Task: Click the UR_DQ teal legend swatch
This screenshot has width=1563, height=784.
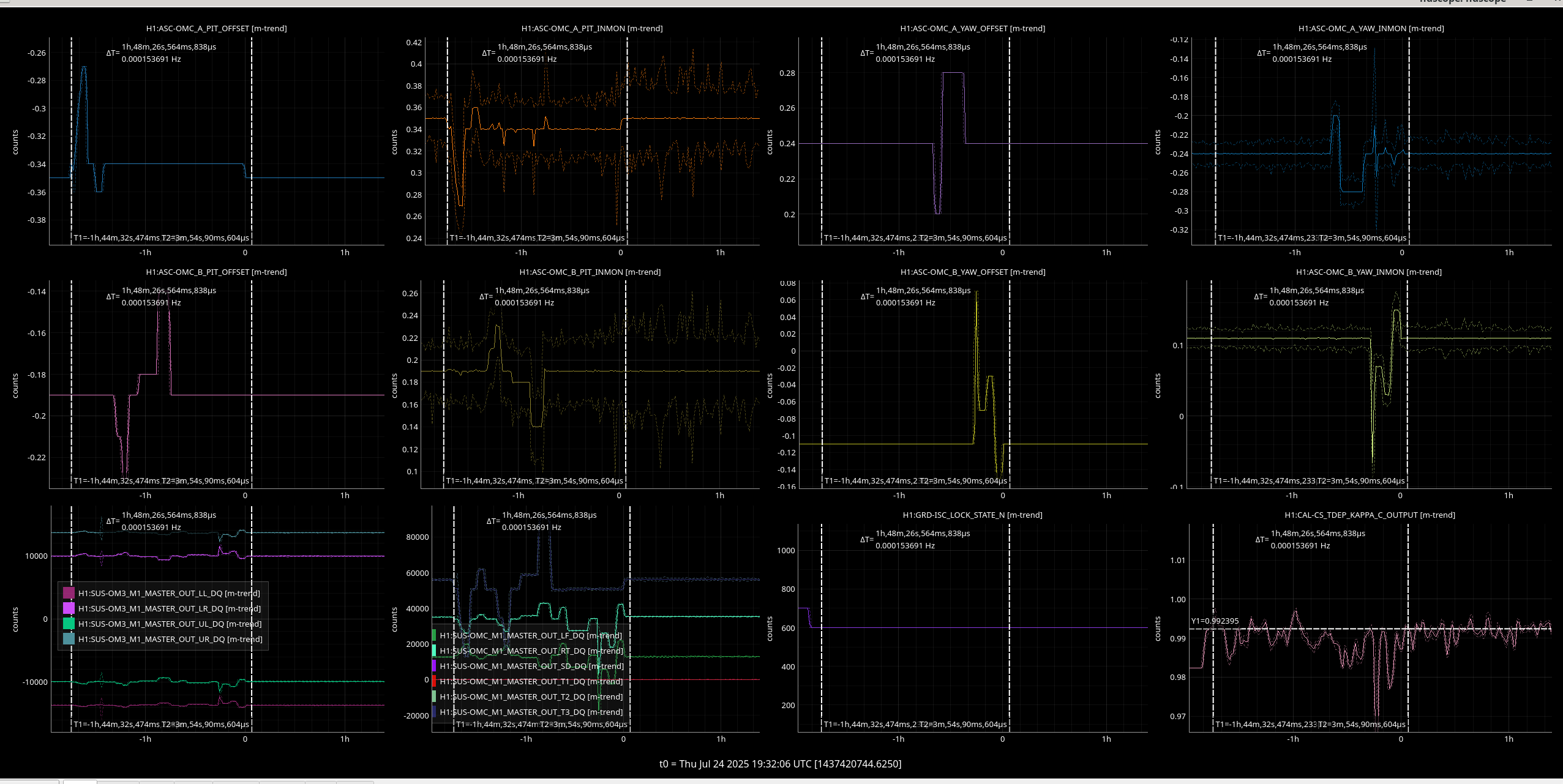Action: click(x=69, y=639)
